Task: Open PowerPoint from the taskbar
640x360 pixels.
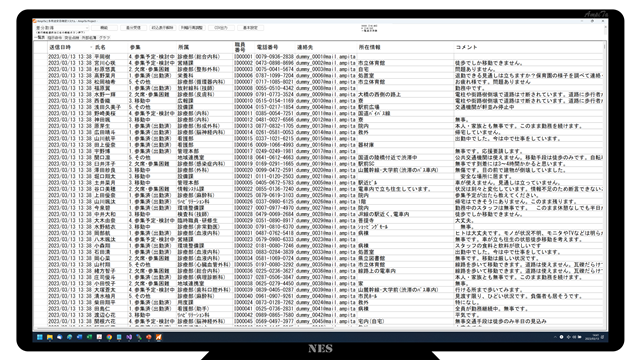Action: (x=149, y=337)
